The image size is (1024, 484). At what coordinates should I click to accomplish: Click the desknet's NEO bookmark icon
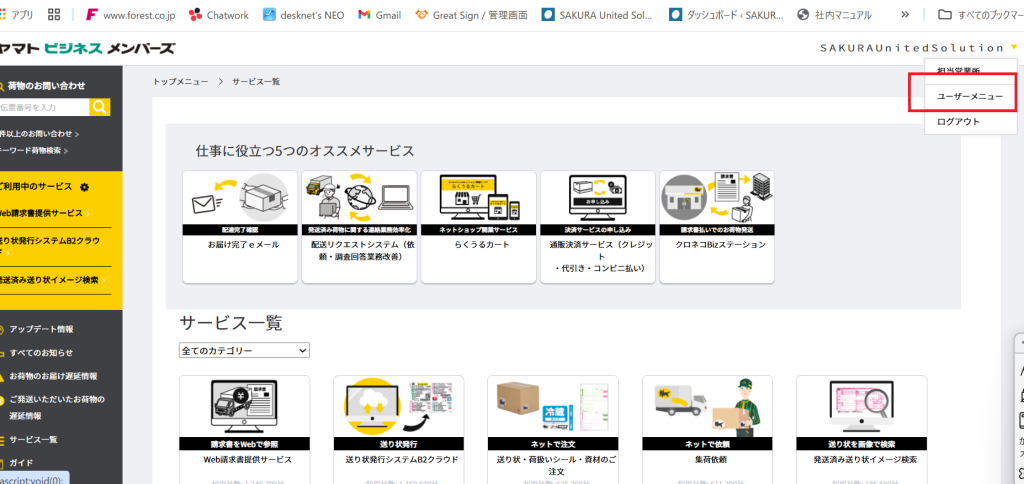[x=271, y=15]
